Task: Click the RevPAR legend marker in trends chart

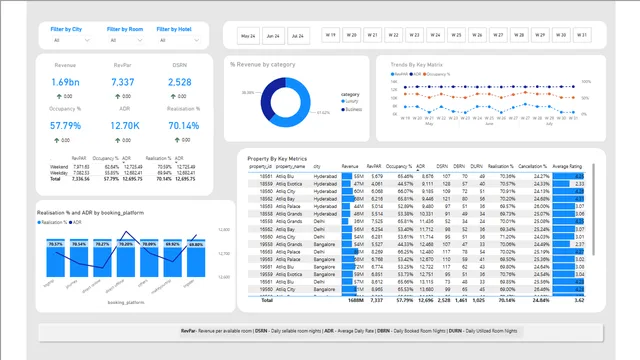Action: click(393, 74)
